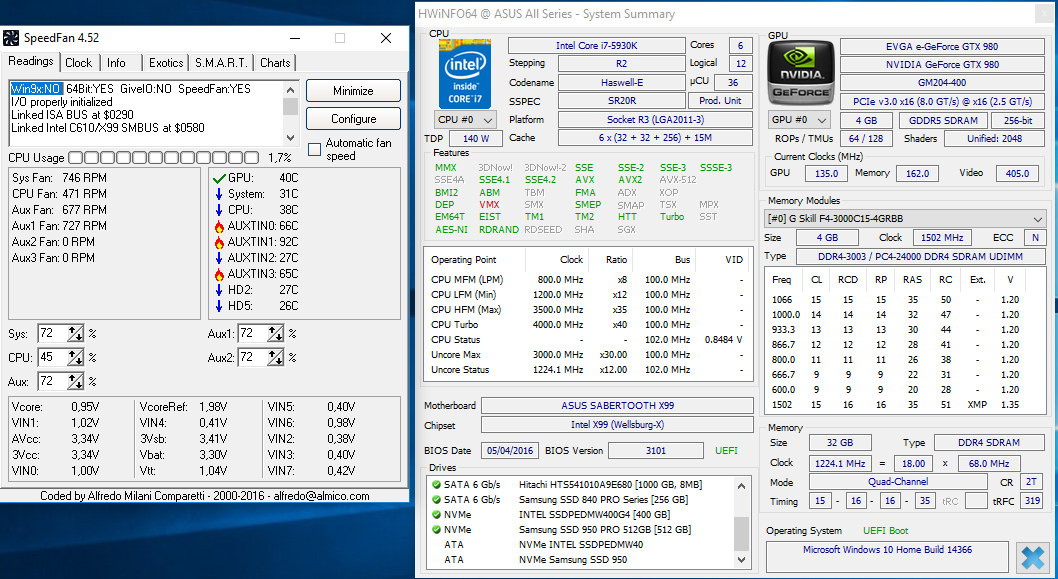Adjust the Sys fan speed stepper arrows
The height and width of the screenshot is (579, 1058).
pyautogui.click(x=76, y=333)
